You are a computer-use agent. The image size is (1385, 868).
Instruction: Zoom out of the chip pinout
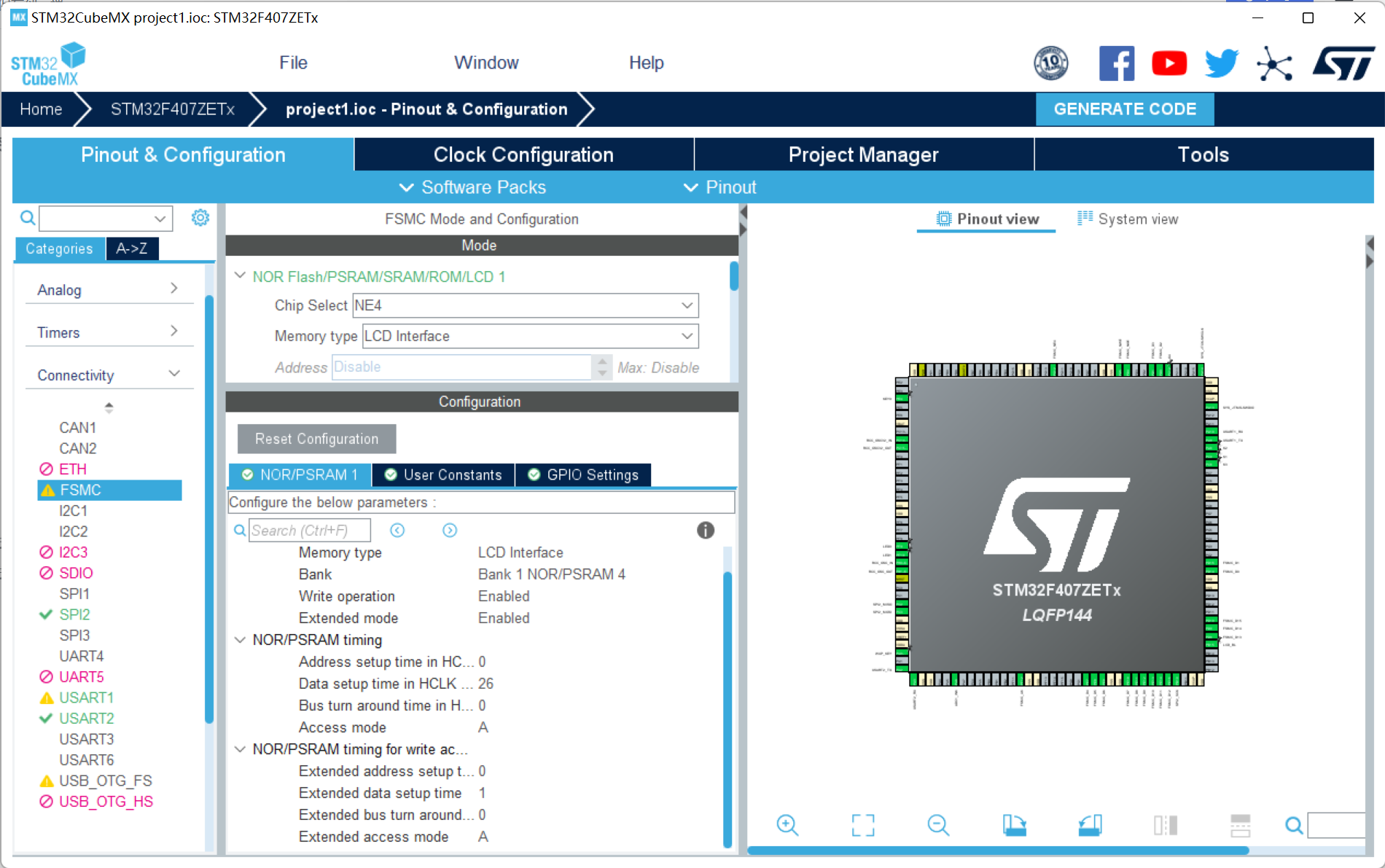tap(938, 825)
